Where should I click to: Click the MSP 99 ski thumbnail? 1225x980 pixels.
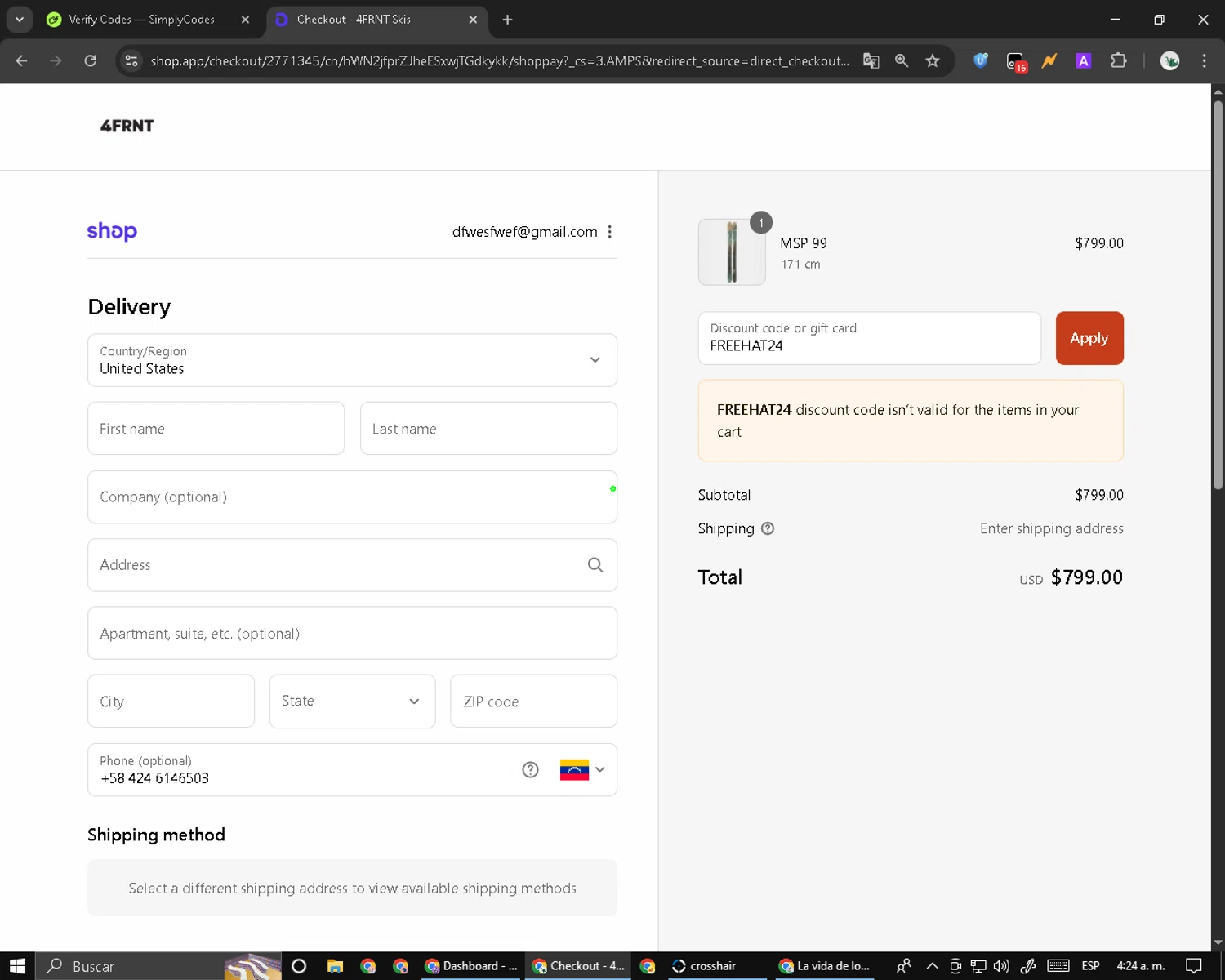pos(732,252)
